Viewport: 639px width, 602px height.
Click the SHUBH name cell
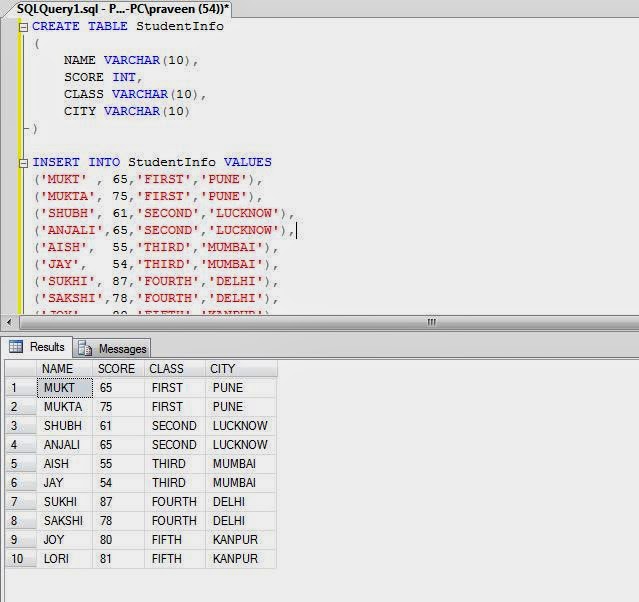[x=65, y=426]
